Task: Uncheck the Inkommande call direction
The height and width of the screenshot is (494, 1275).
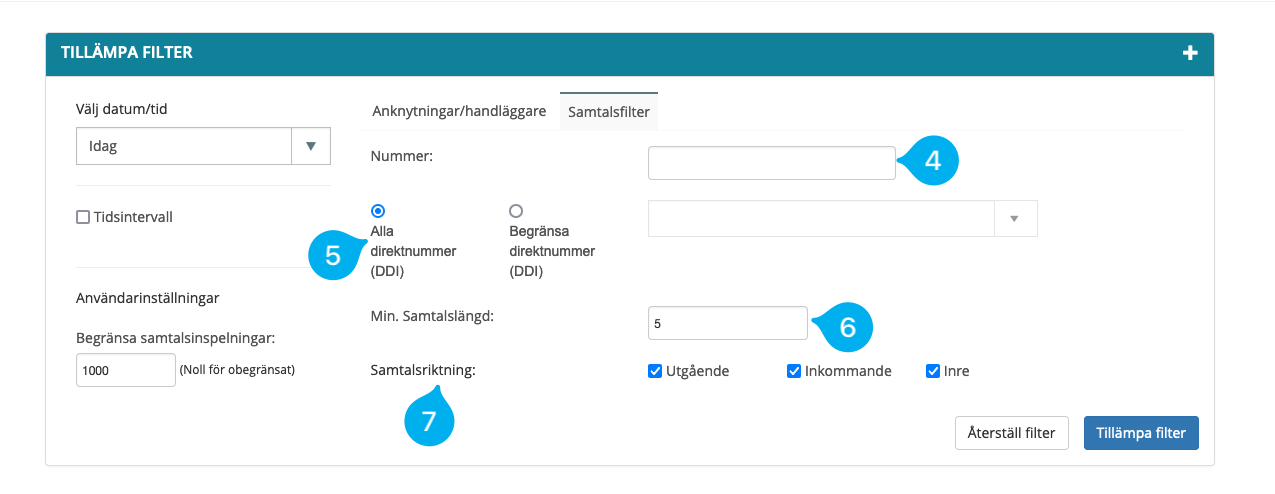Action: click(x=794, y=371)
